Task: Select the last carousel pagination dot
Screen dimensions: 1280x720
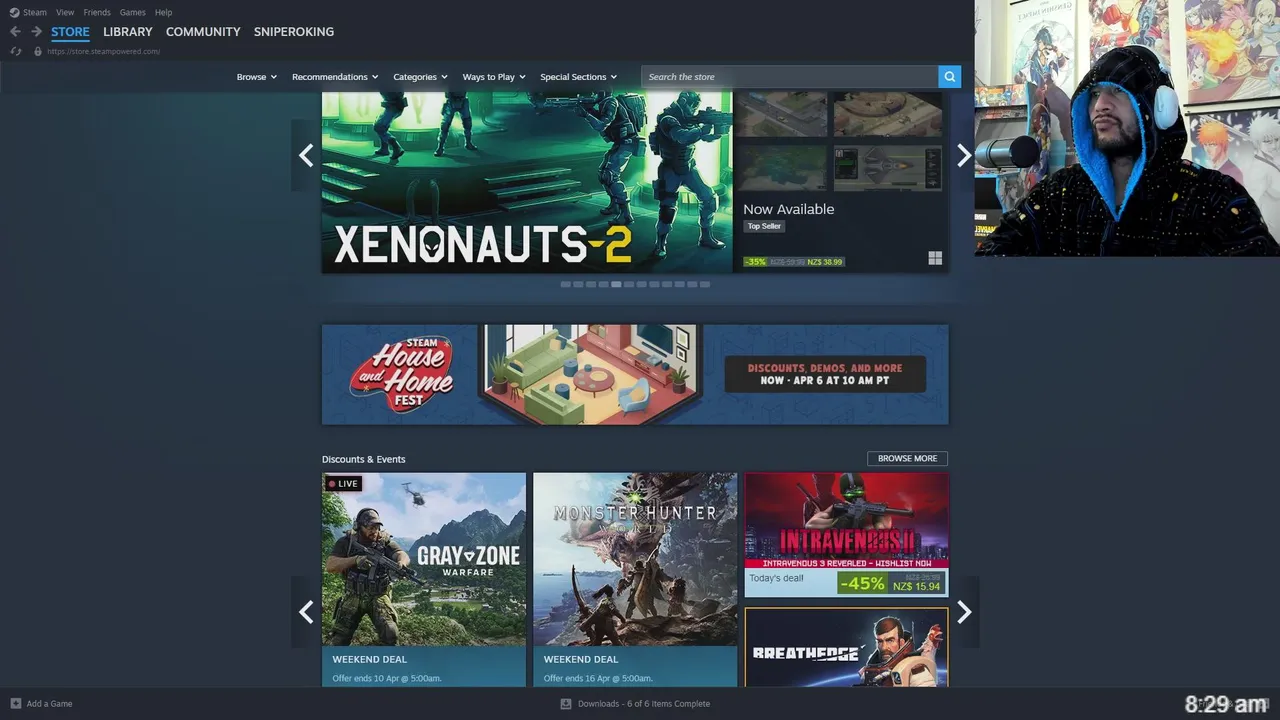Action: [705, 284]
